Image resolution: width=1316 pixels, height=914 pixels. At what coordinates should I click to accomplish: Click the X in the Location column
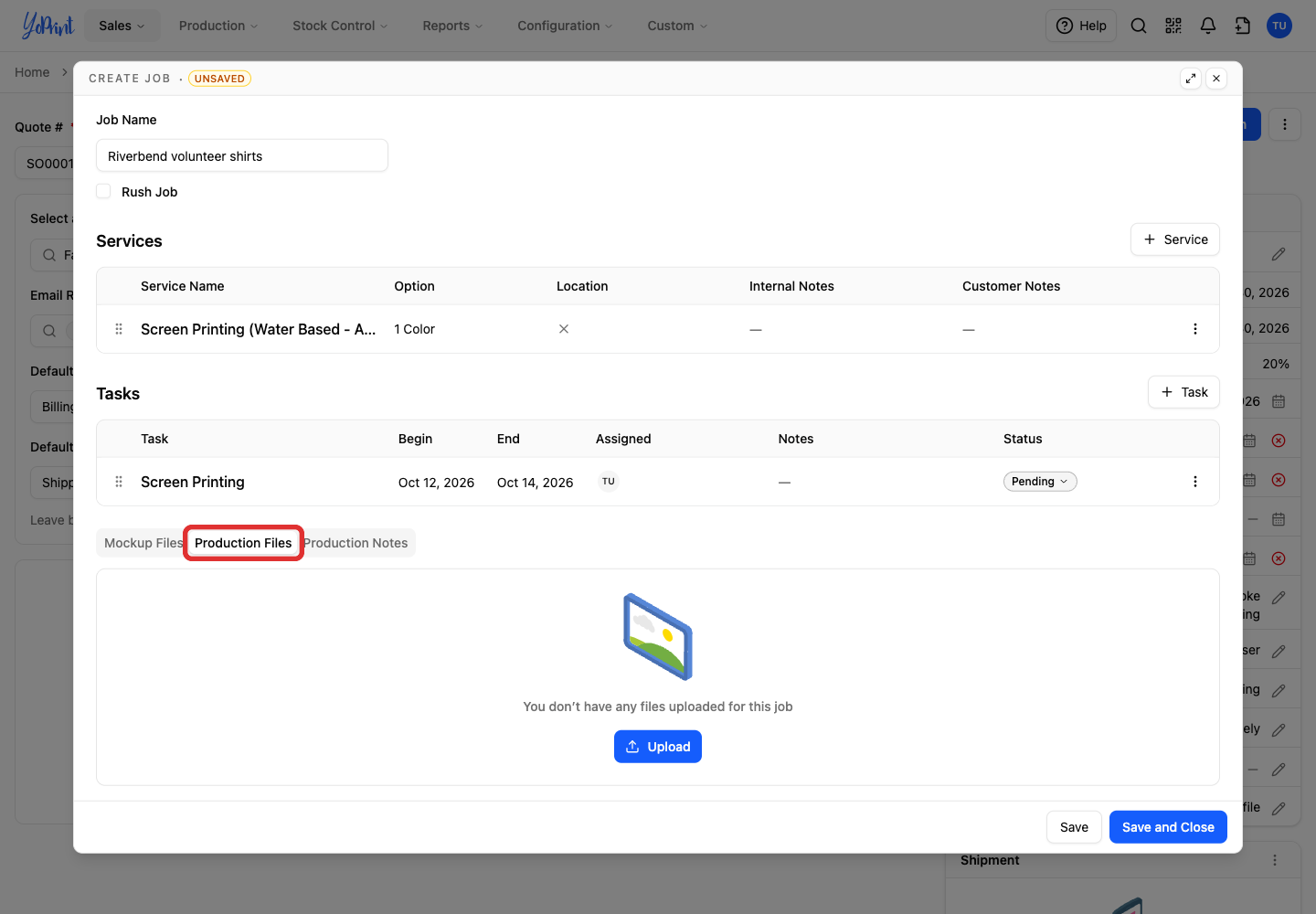click(564, 329)
